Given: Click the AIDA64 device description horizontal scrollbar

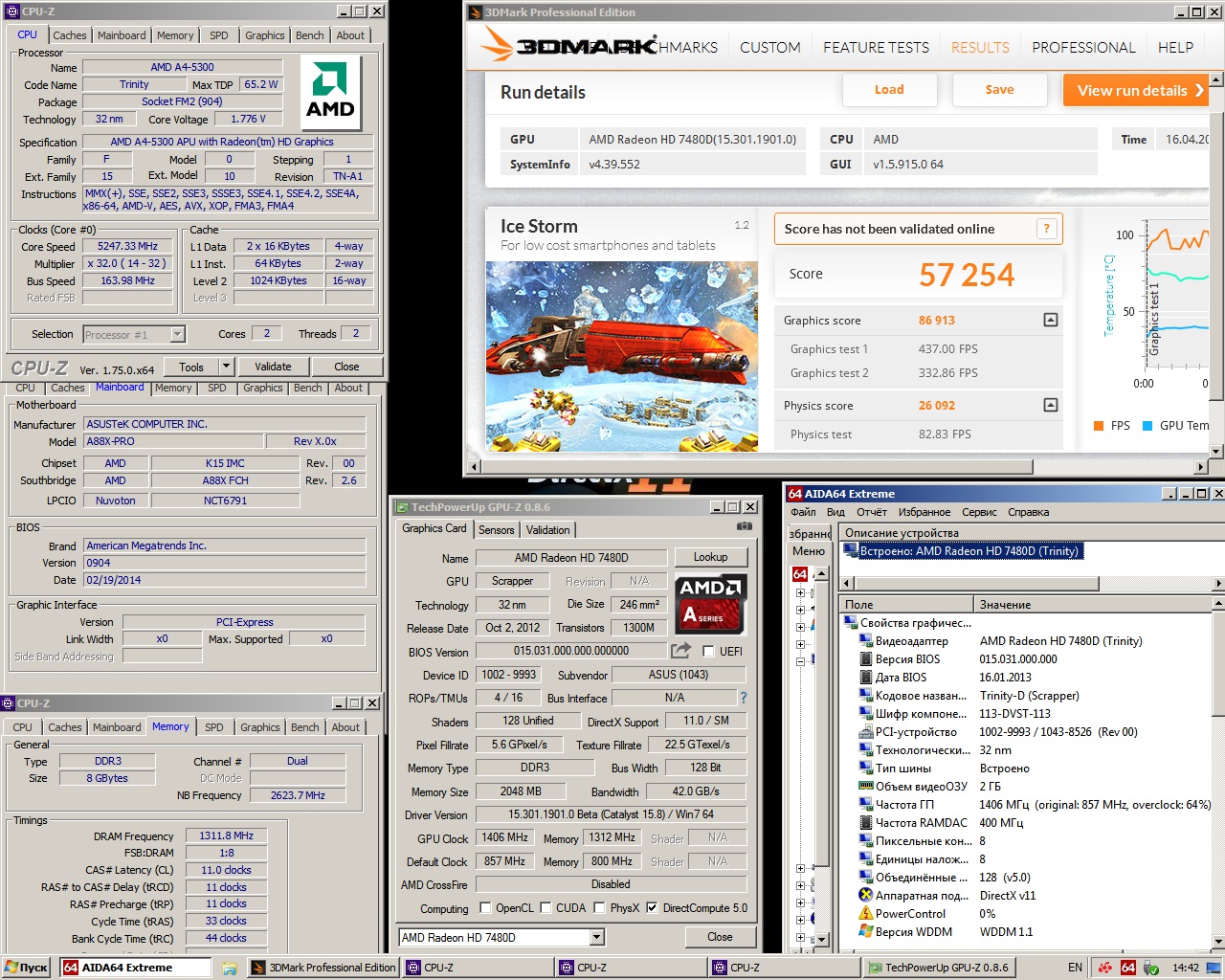Looking at the screenshot, I should pyautogui.click(x=1032, y=583).
